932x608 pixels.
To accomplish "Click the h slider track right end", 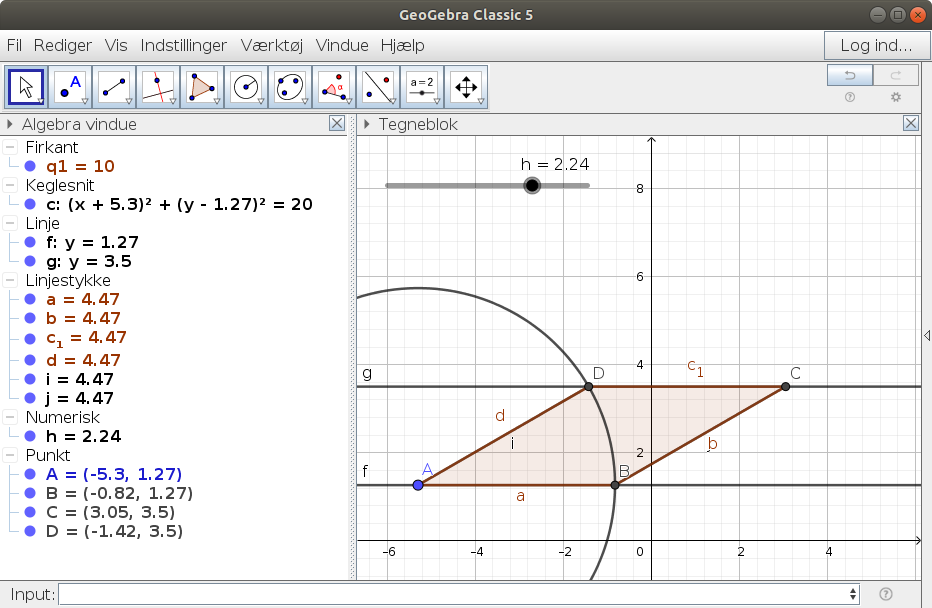I will coord(587,185).
